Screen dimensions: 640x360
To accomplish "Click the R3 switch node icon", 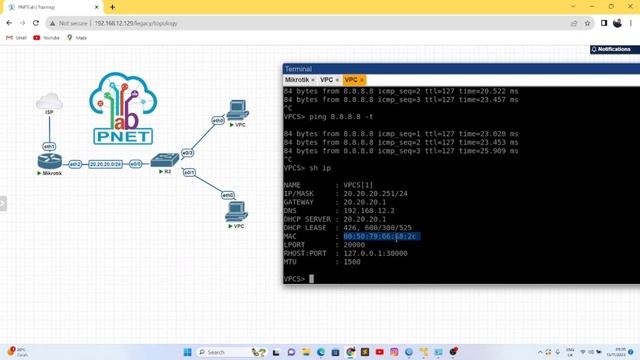I will [164, 160].
